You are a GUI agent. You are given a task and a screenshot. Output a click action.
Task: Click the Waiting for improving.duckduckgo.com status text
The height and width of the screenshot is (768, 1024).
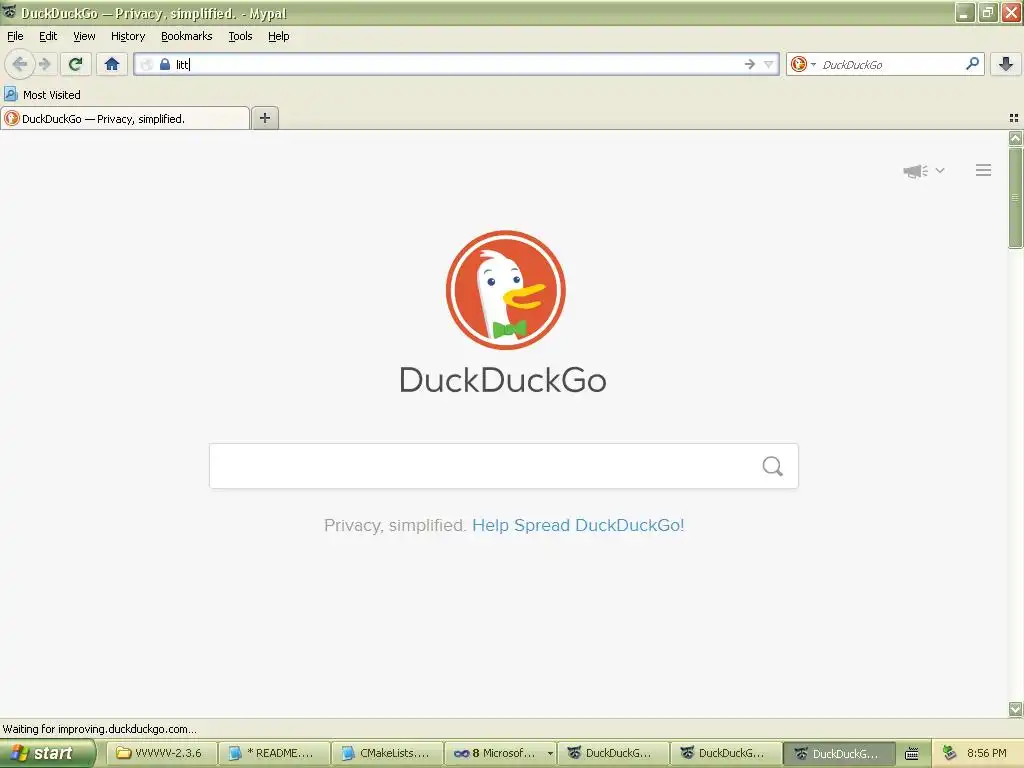(99, 729)
